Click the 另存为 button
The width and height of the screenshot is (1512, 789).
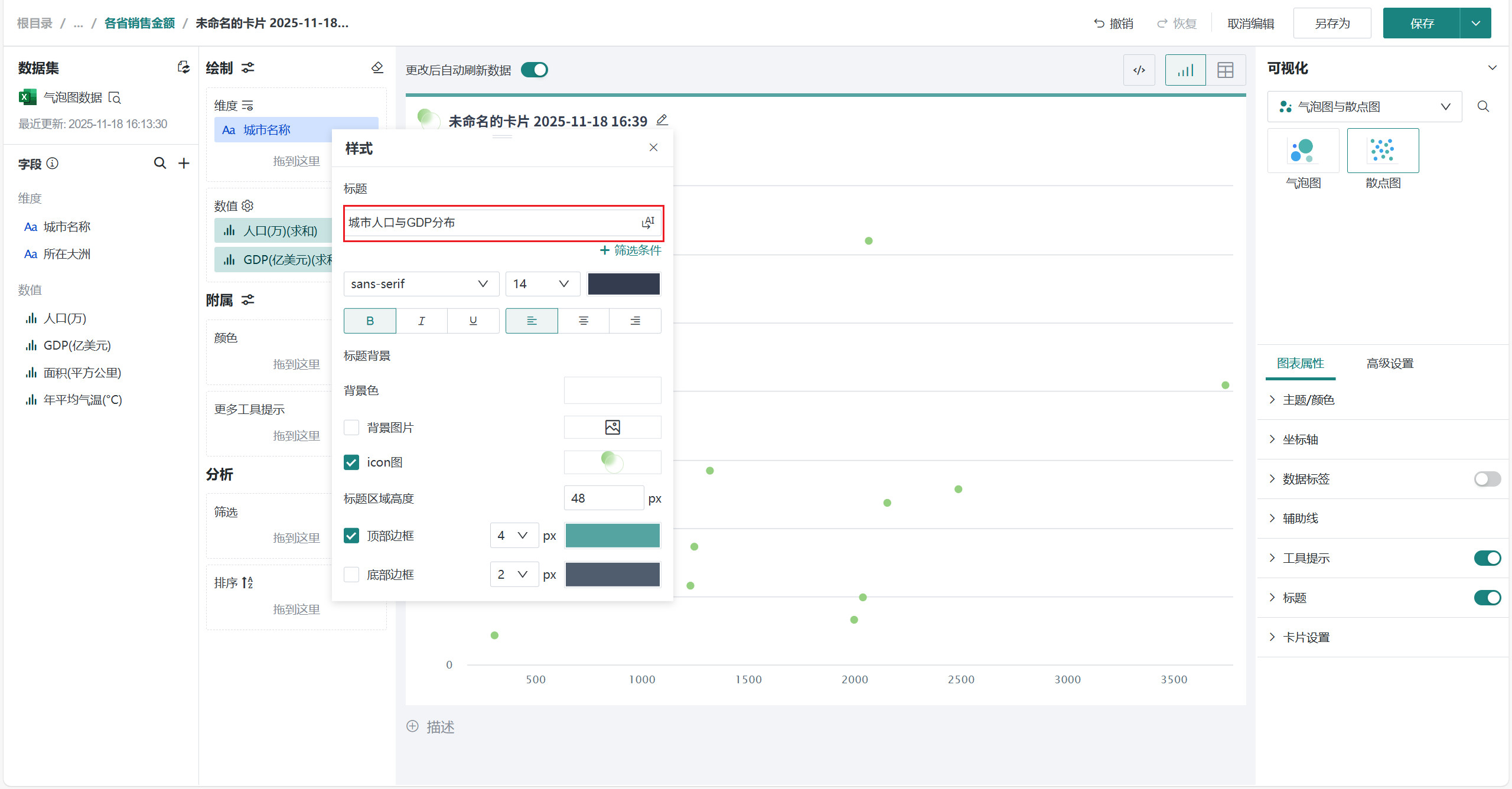tap(1332, 24)
